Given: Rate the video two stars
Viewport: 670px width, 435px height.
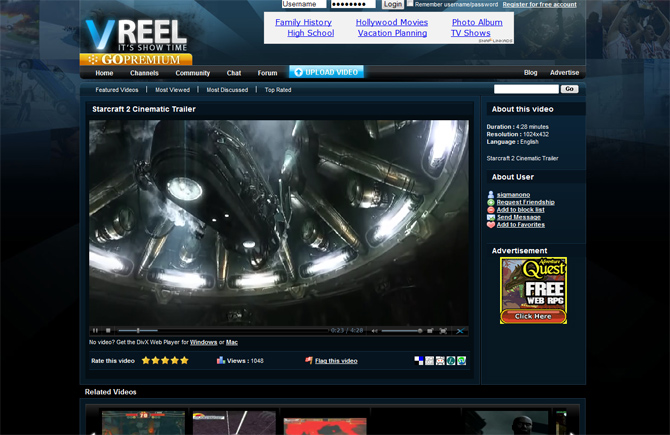Looking at the screenshot, I should tap(156, 360).
